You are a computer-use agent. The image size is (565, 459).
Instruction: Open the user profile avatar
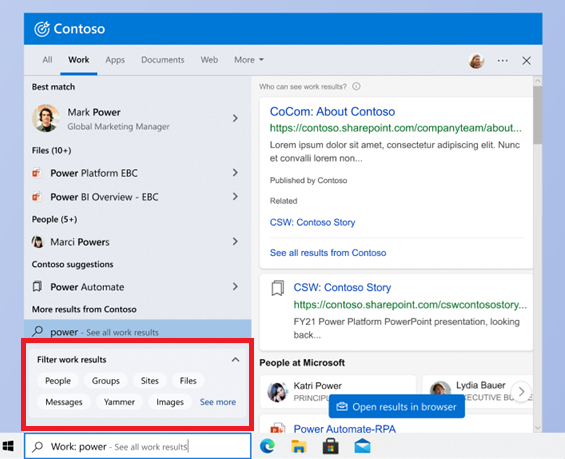coord(476,61)
